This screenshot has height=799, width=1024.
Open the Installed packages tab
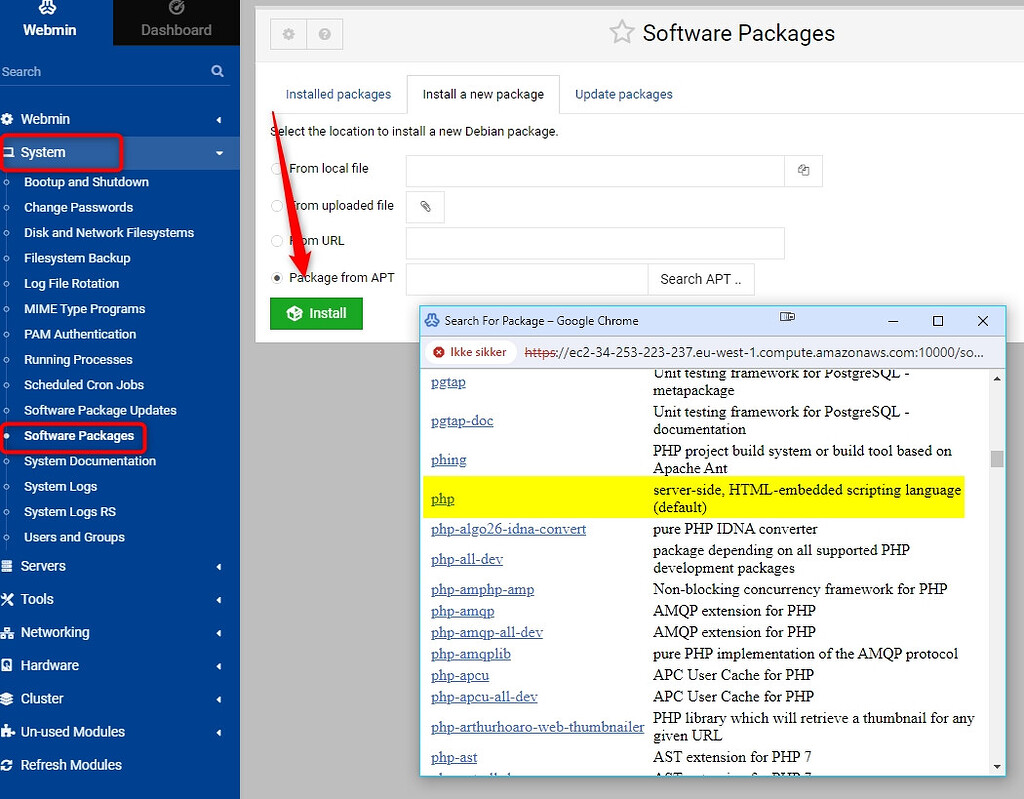point(339,93)
